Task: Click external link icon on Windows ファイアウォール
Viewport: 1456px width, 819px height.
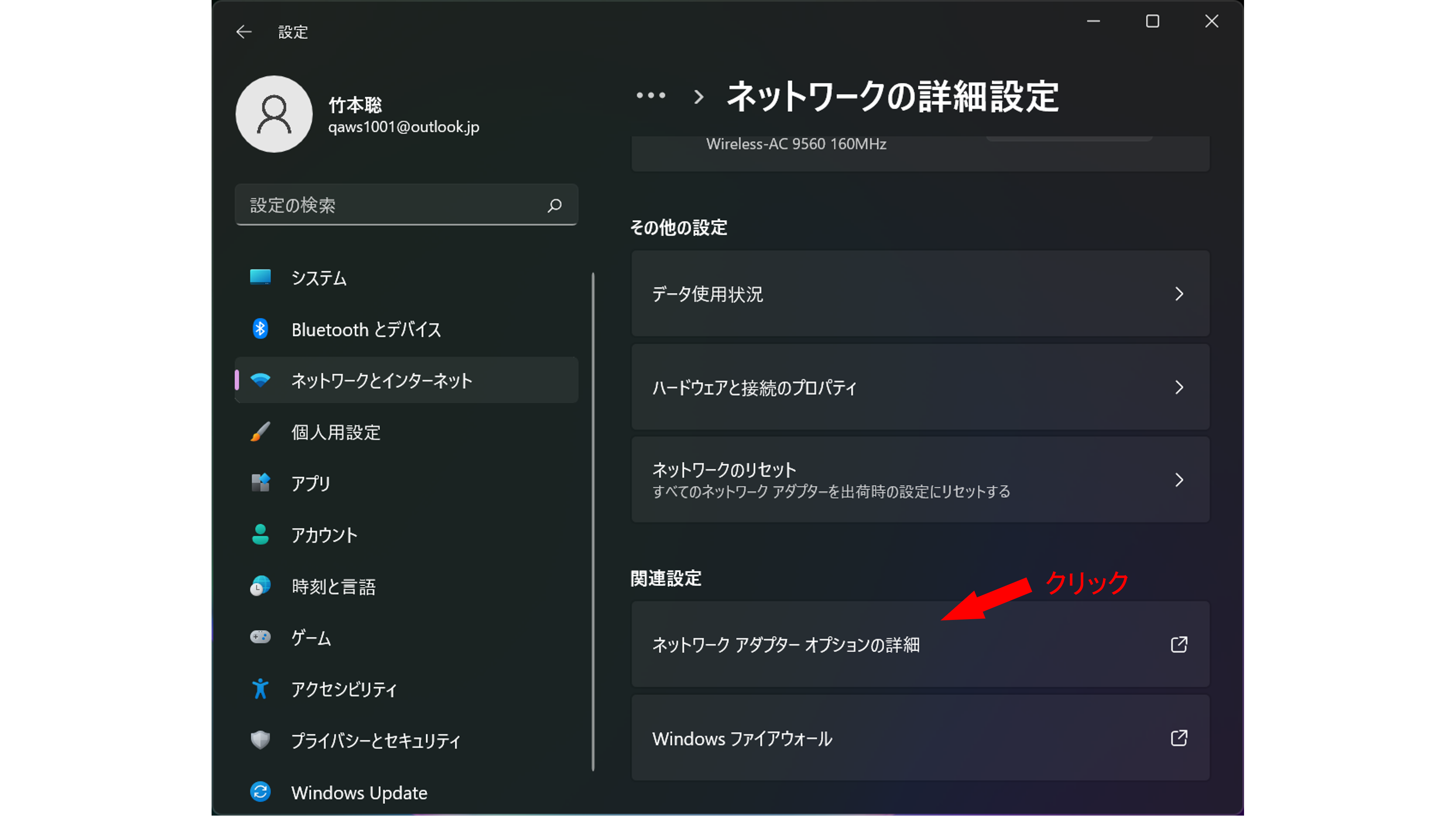Action: pyautogui.click(x=1178, y=738)
